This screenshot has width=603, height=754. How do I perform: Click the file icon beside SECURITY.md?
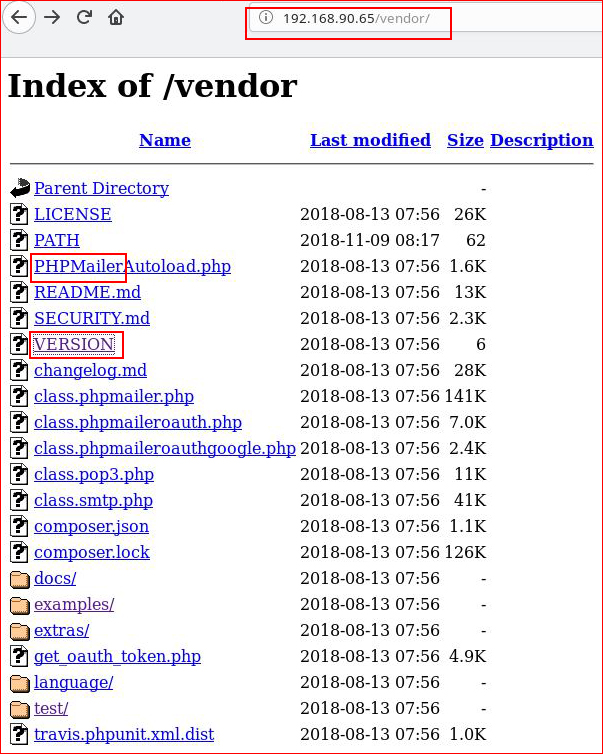click(x=19, y=318)
